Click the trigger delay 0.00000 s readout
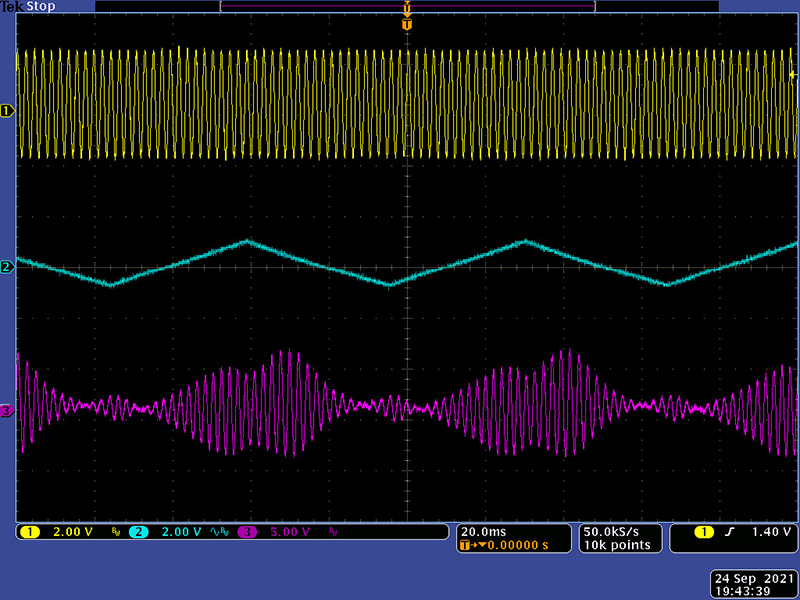 tap(508, 545)
